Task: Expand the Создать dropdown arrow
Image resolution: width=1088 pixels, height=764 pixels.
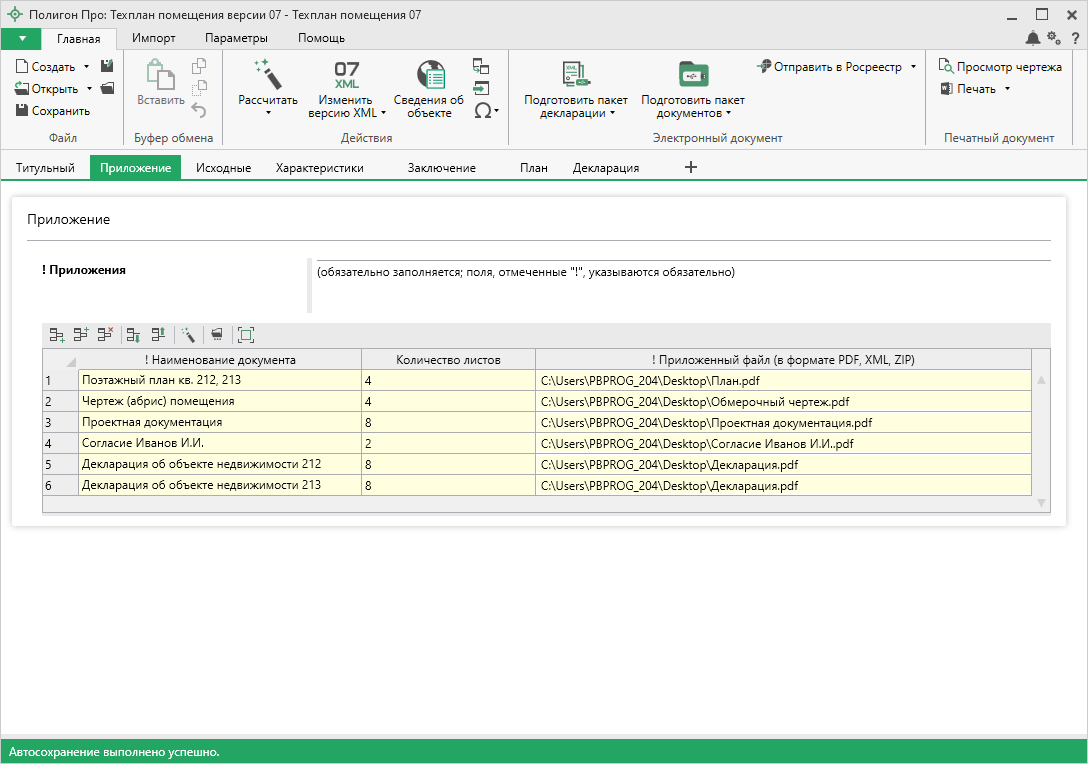Action: 87,67
